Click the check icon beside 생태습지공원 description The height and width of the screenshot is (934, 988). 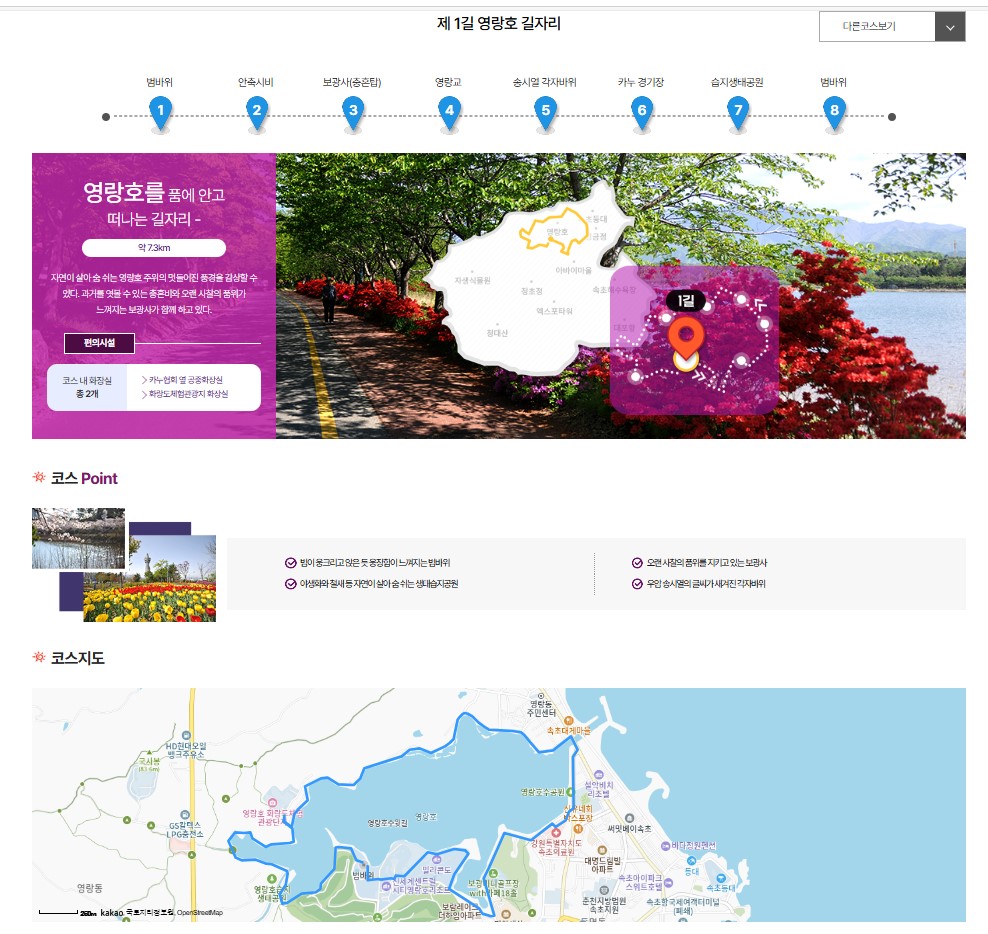(x=290, y=584)
